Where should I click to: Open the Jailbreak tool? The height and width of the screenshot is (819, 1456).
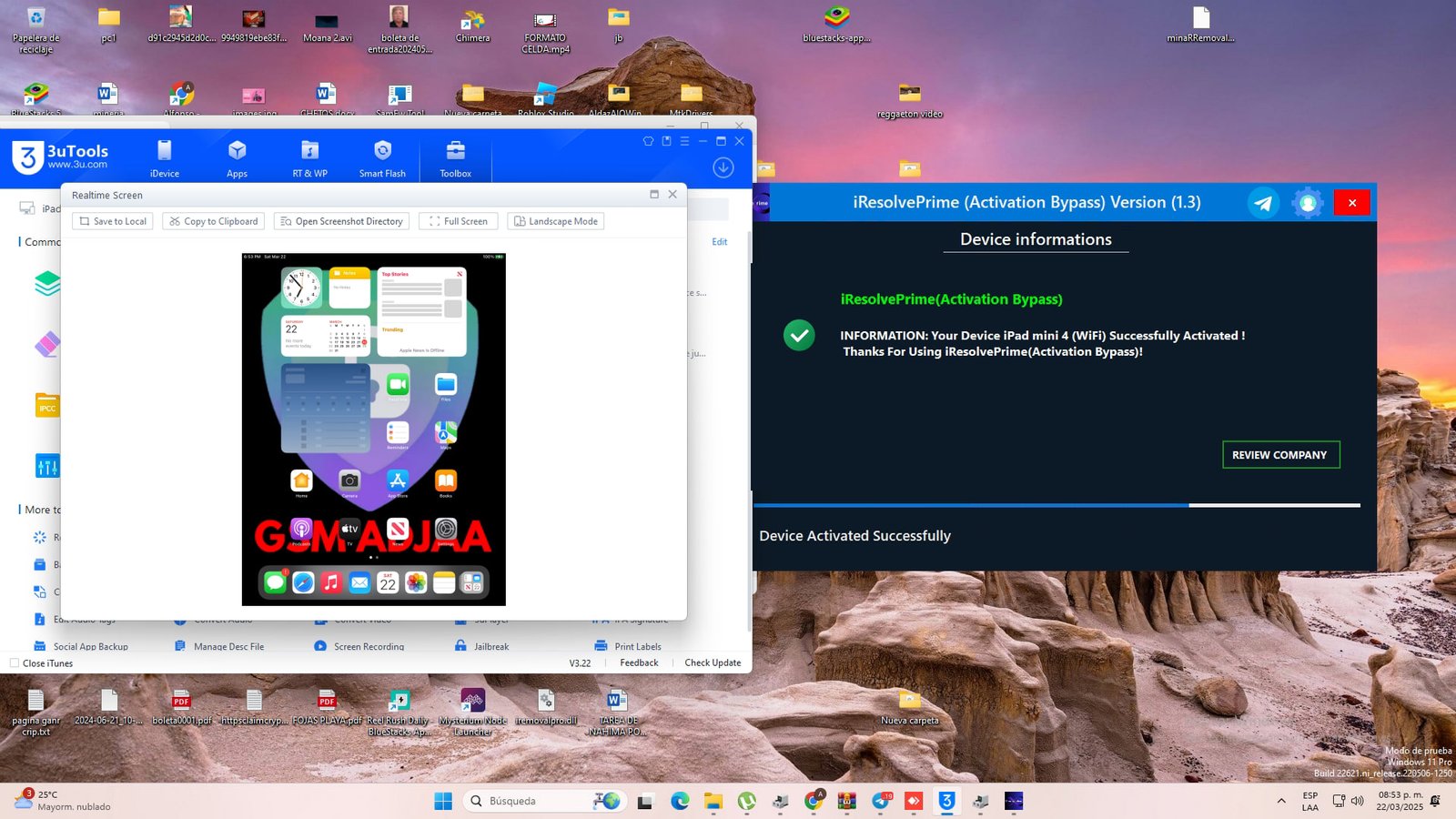[482, 646]
